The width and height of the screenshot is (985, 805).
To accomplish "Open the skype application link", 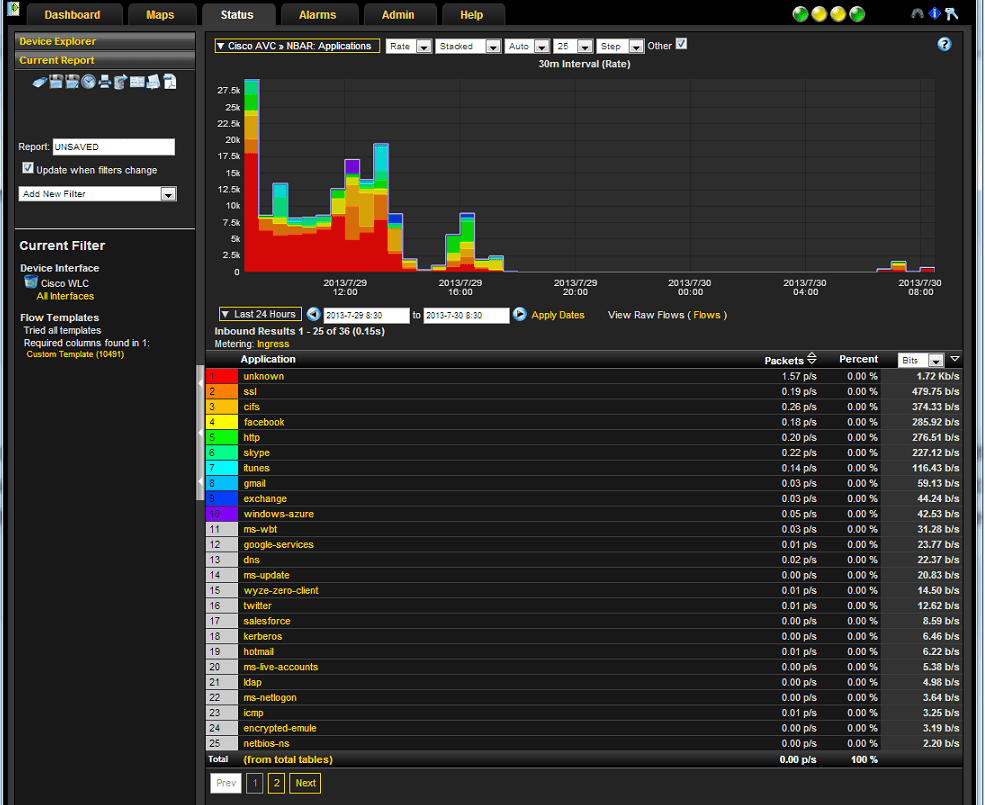I will 256,453.
